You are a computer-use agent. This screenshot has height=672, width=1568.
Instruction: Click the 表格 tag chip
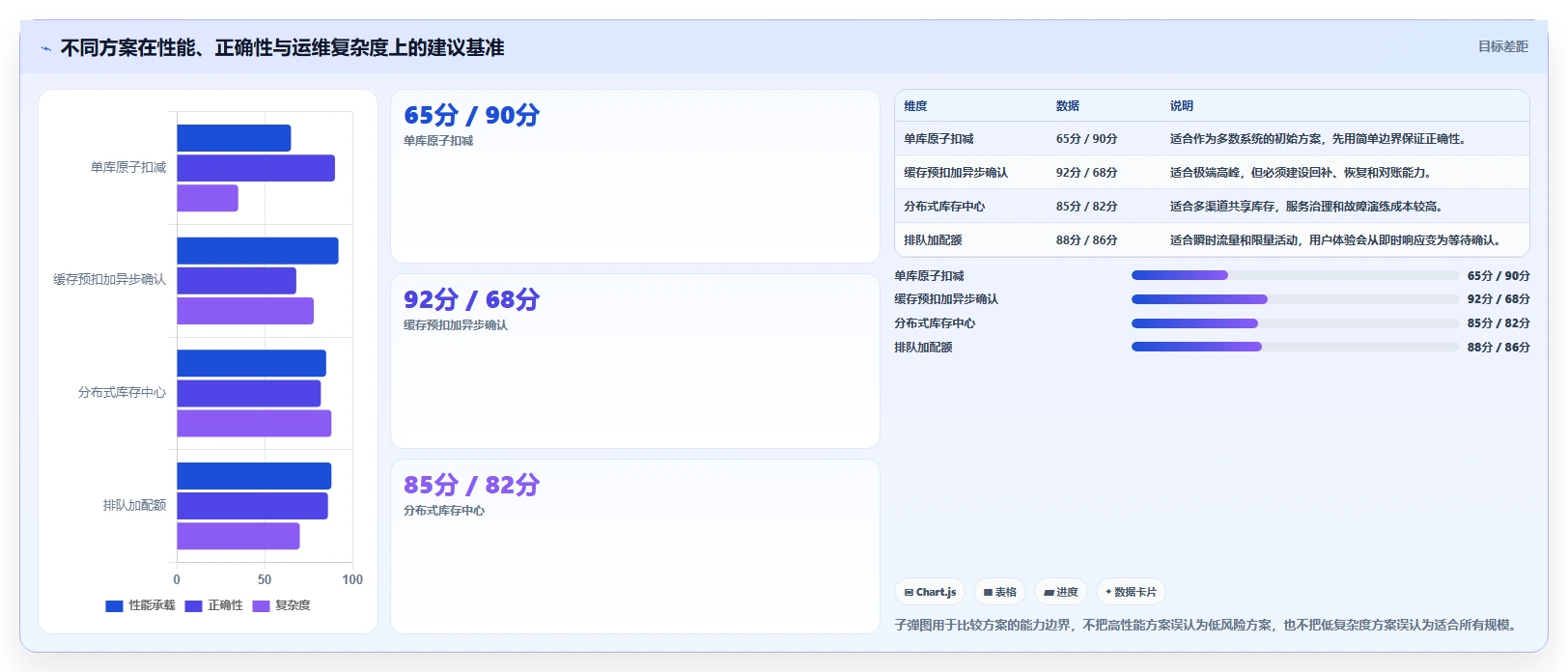(x=999, y=592)
